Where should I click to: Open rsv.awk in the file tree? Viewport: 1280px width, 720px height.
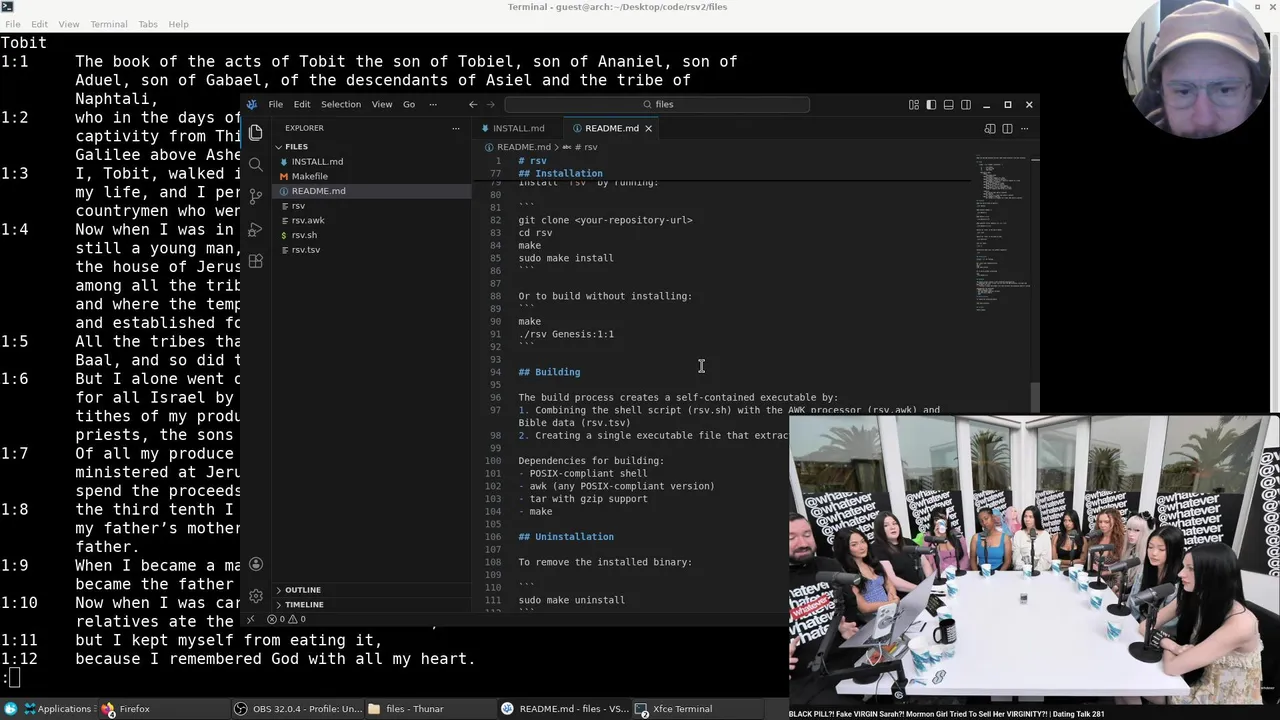[x=372, y=220]
